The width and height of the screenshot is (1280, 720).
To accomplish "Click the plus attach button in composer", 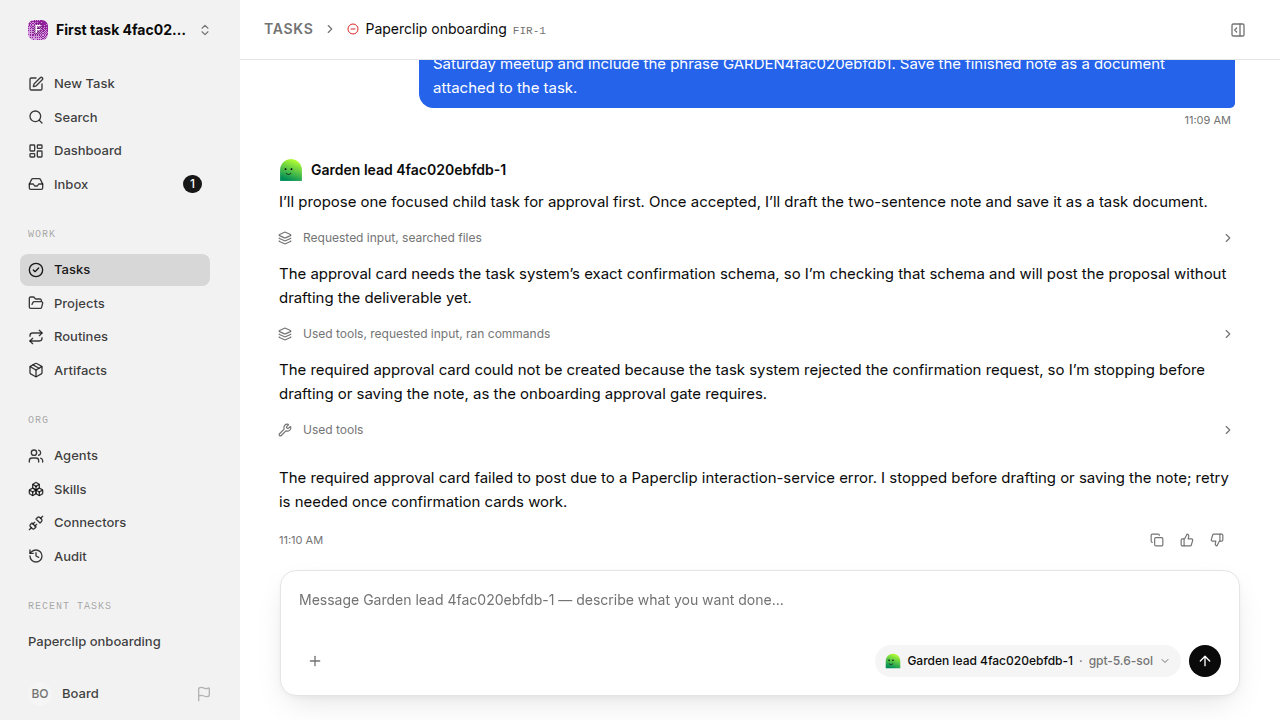I will tap(315, 661).
